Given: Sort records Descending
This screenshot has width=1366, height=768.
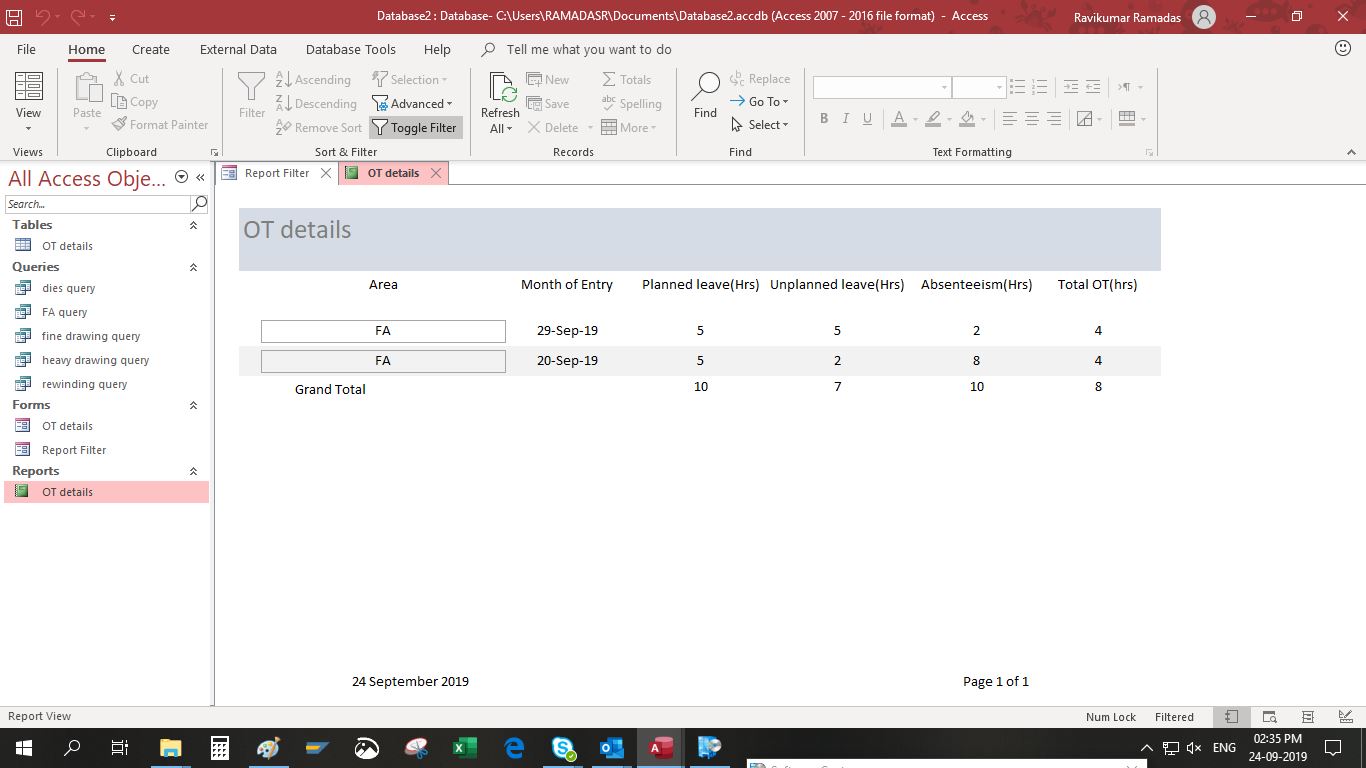Looking at the screenshot, I should [316, 104].
